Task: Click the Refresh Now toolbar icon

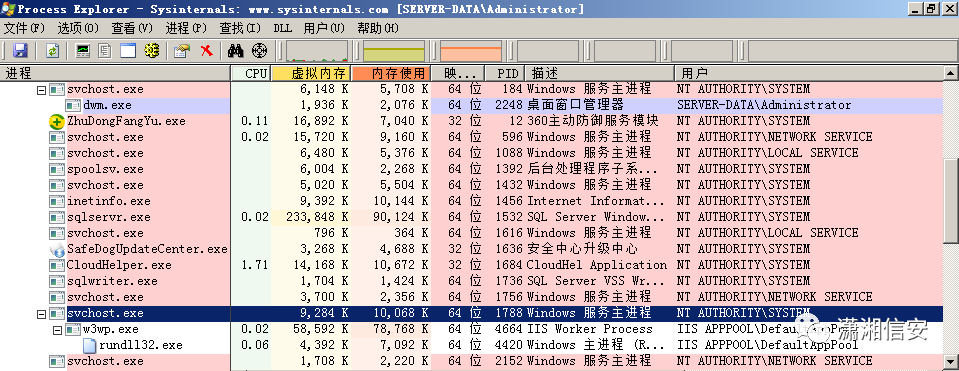Action: tap(53, 51)
